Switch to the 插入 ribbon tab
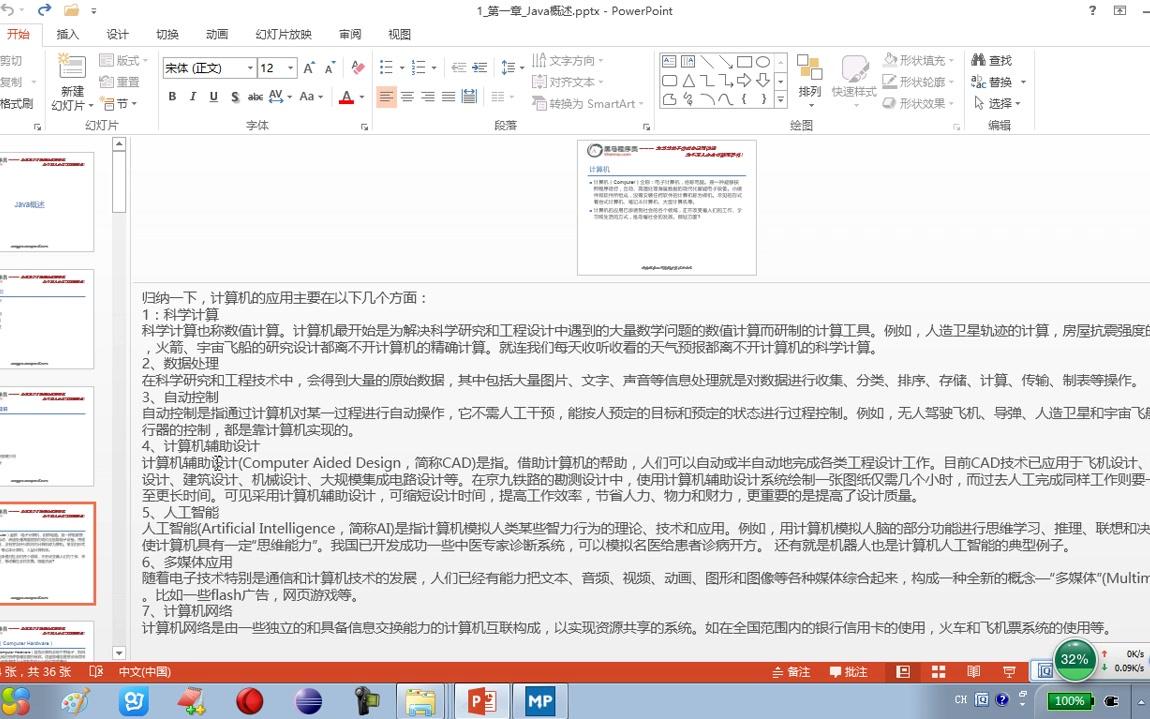Image resolution: width=1150 pixels, height=719 pixels. click(66, 33)
